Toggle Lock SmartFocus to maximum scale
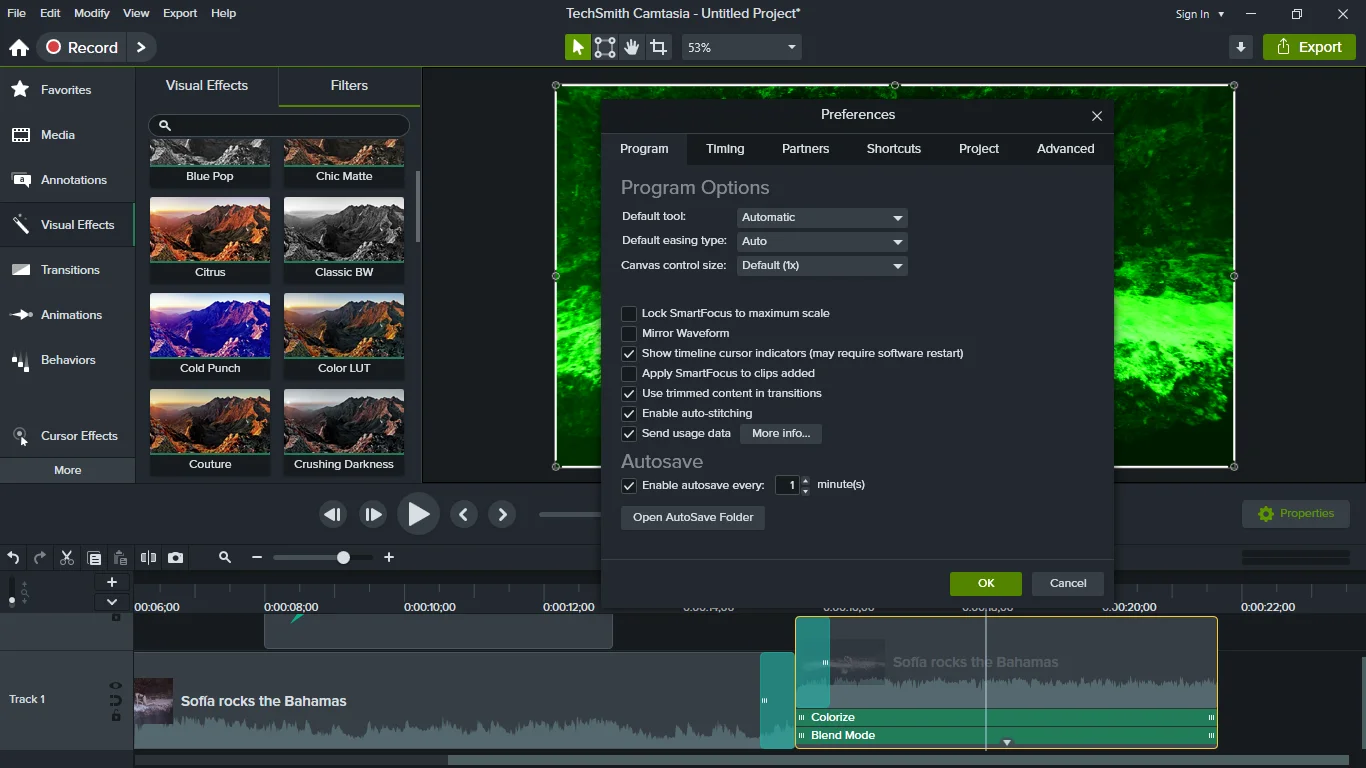 point(629,313)
